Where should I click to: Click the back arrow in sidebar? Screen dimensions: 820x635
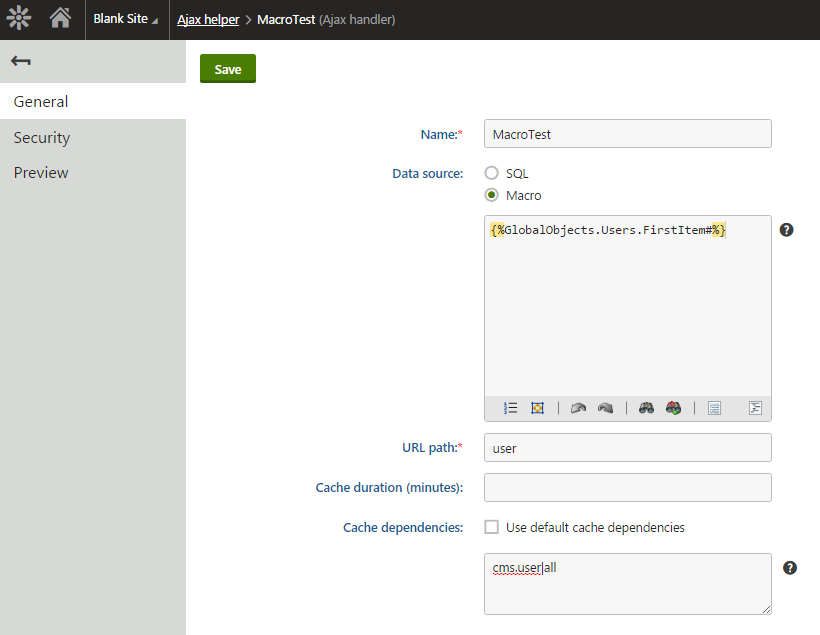pos(21,61)
